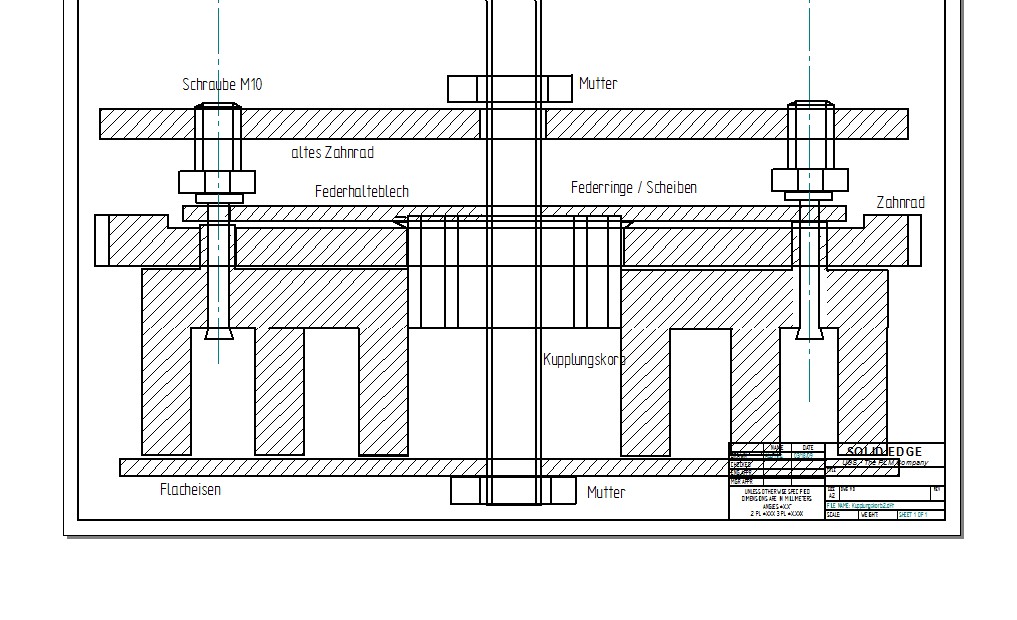This screenshot has width=1017, height=620.
Task: Click the "altes Zahnrad" annotation
Action: (333, 153)
